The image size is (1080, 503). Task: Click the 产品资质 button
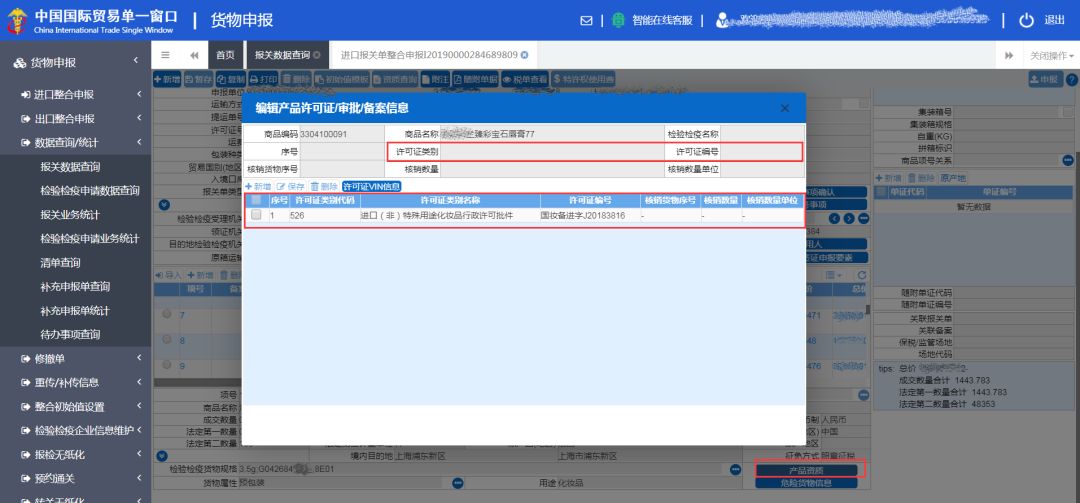[807, 471]
